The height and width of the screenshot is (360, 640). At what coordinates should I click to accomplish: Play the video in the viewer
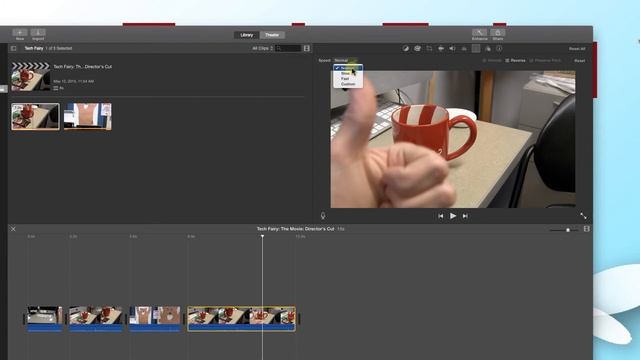pos(453,216)
